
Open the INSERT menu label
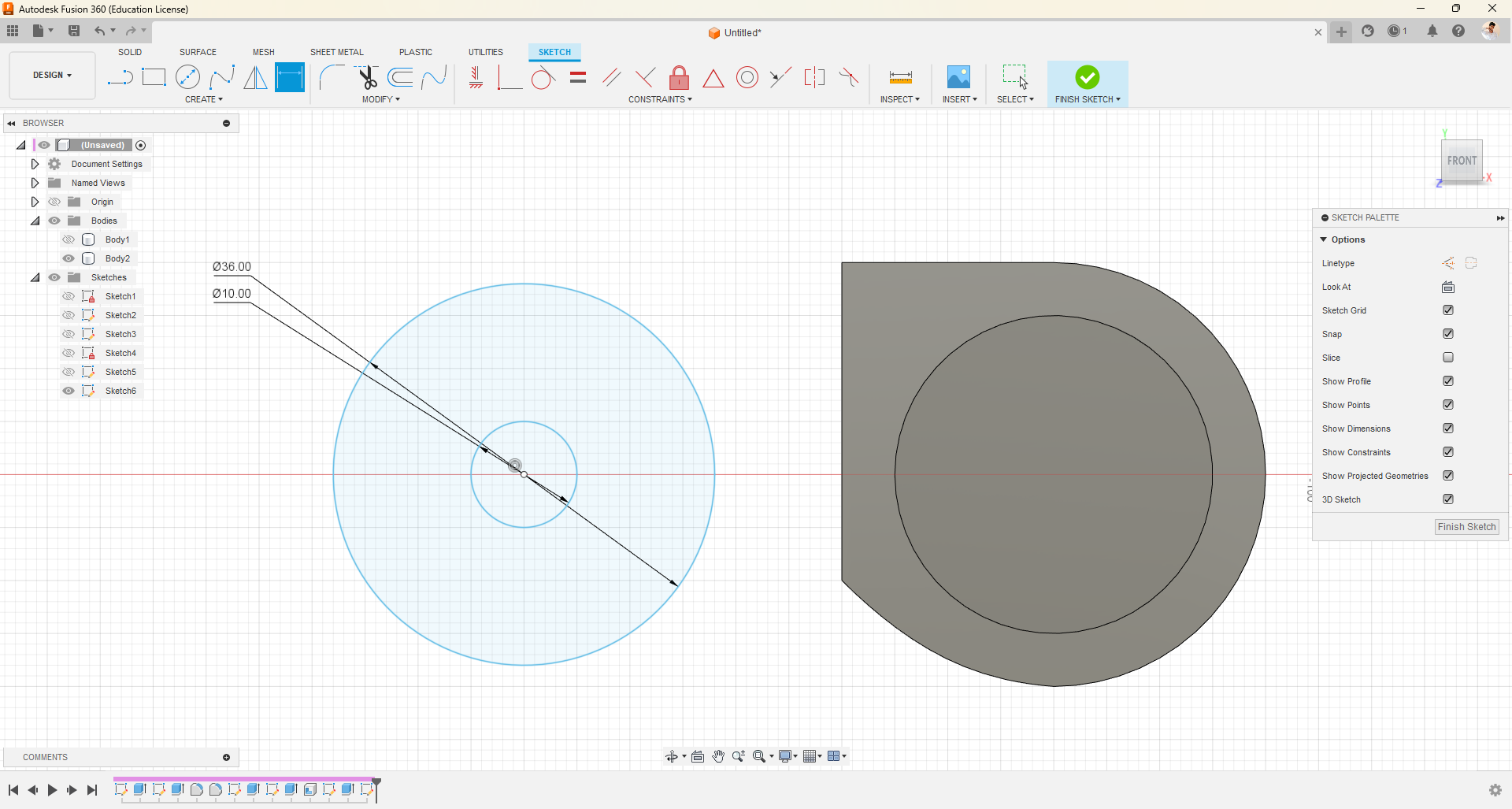[960, 99]
